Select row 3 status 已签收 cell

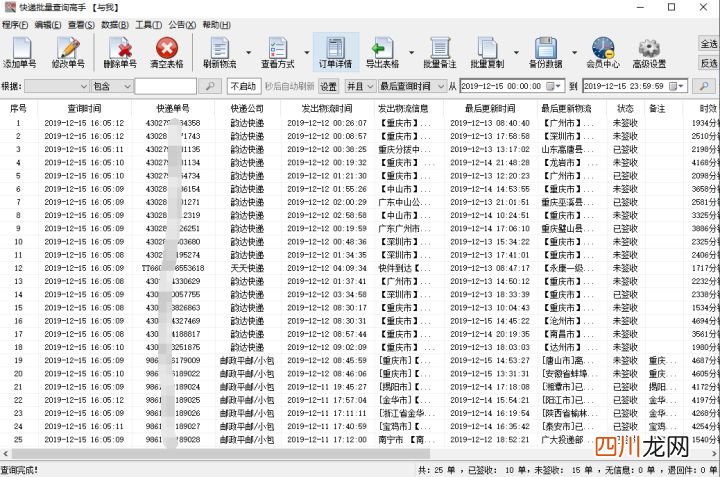click(x=625, y=149)
